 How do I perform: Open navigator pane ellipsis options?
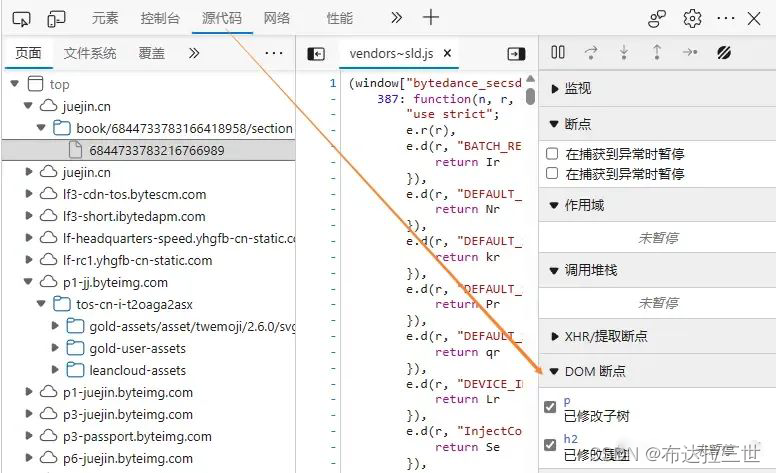274,53
